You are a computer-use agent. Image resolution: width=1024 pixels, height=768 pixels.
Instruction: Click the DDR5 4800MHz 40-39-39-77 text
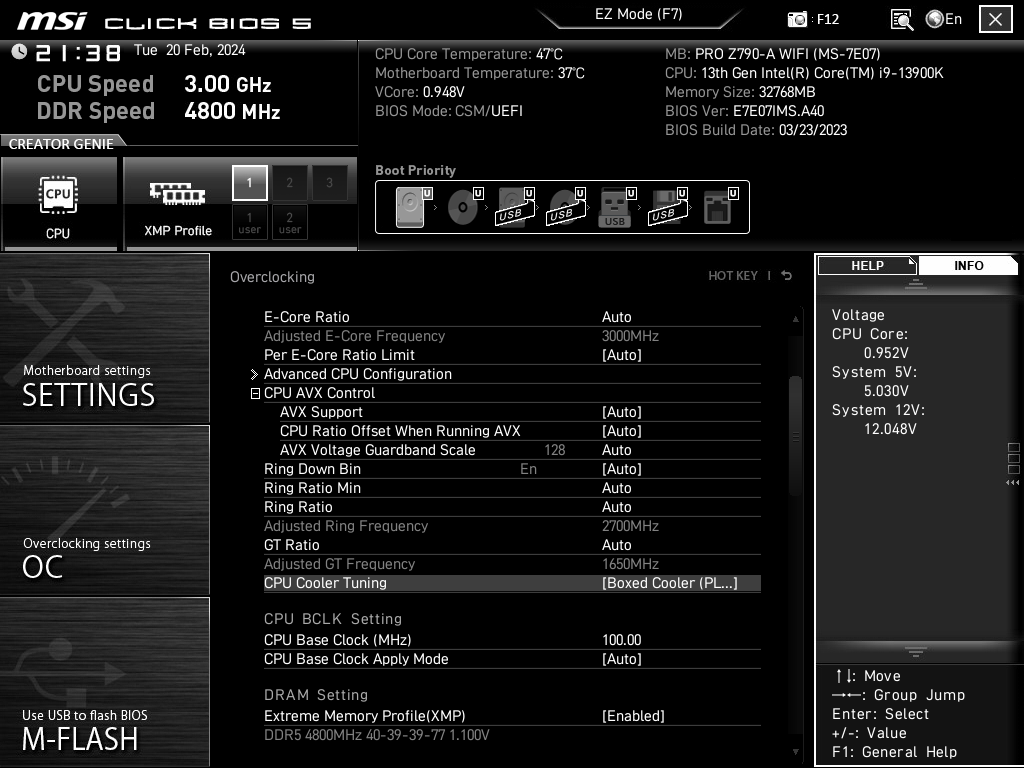[x=377, y=735]
